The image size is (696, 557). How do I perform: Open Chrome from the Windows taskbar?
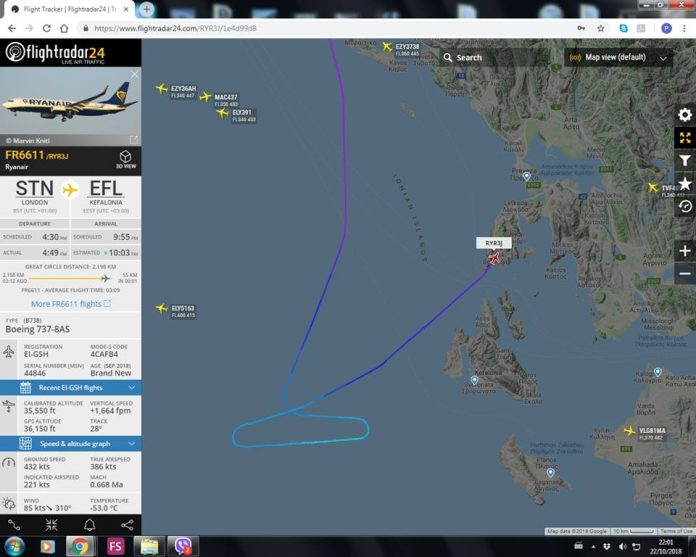tap(80, 546)
